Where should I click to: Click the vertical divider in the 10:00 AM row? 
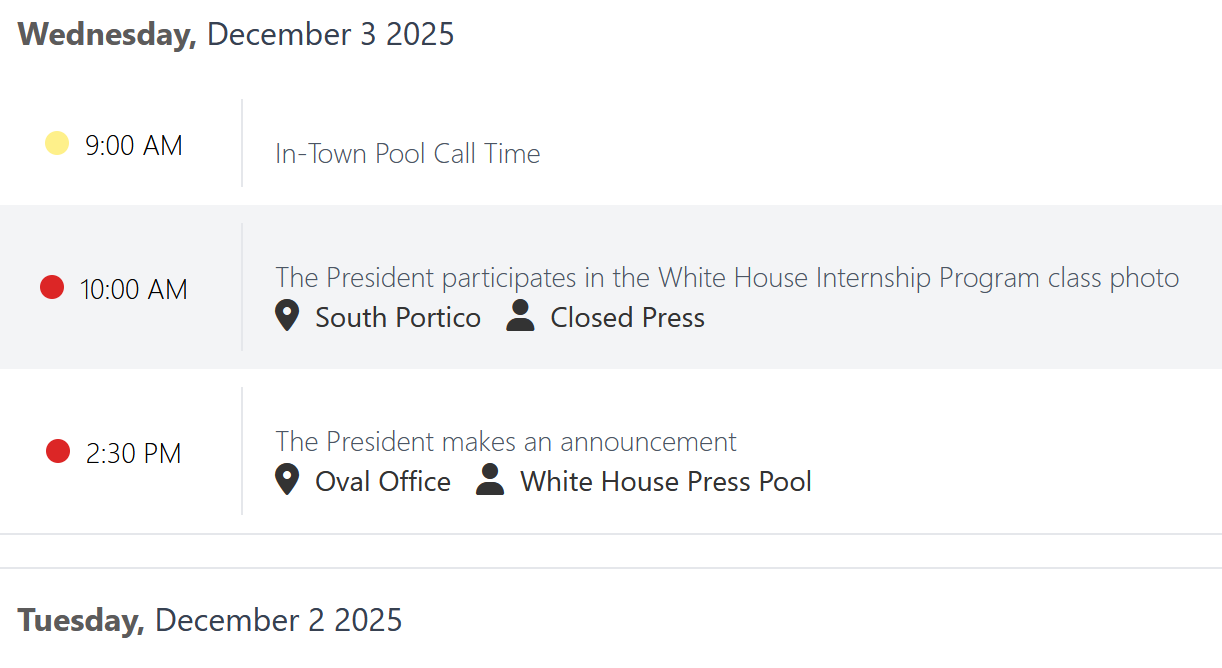[242, 287]
